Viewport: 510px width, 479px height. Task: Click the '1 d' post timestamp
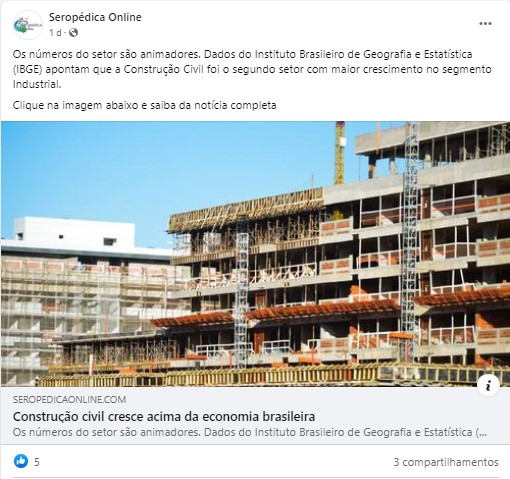(x=55, y=33)
